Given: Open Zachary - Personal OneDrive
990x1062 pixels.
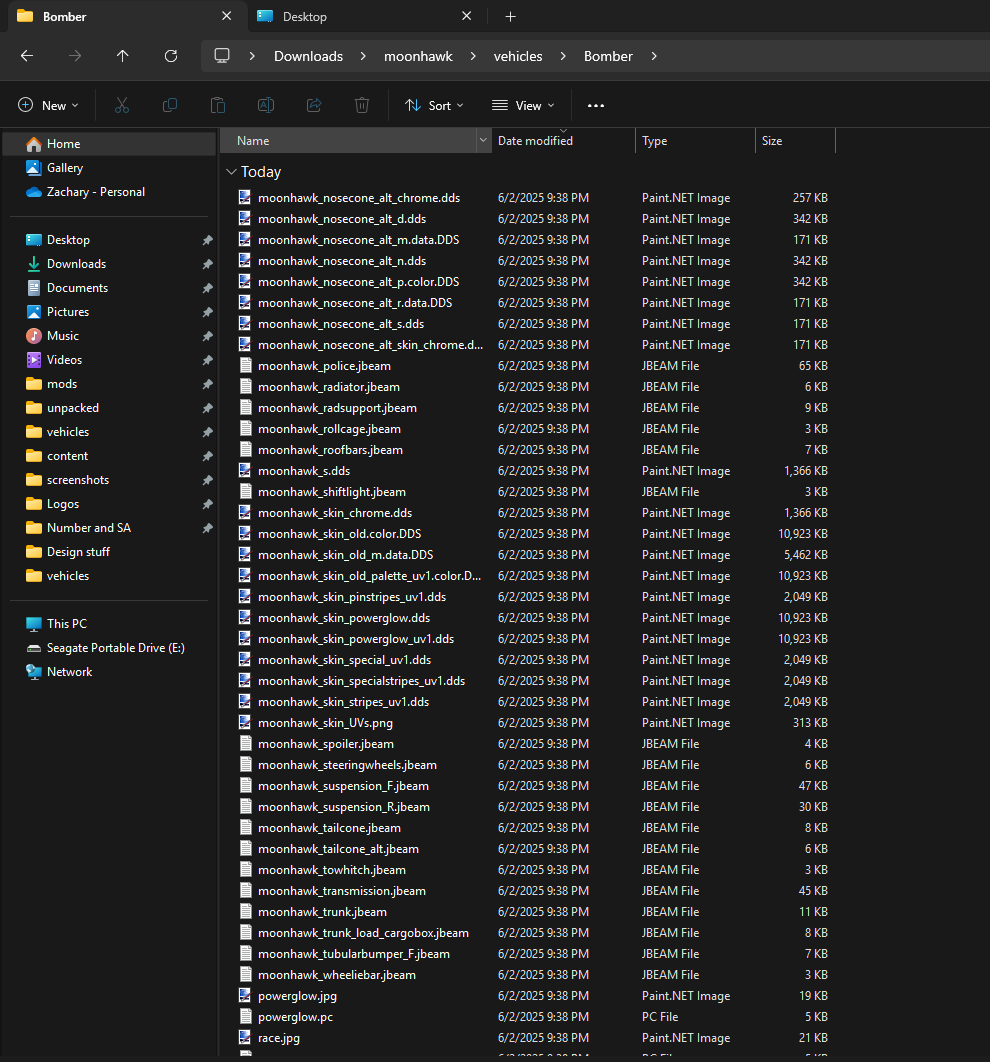Looking at the screenshot, I should pos(110,192).
